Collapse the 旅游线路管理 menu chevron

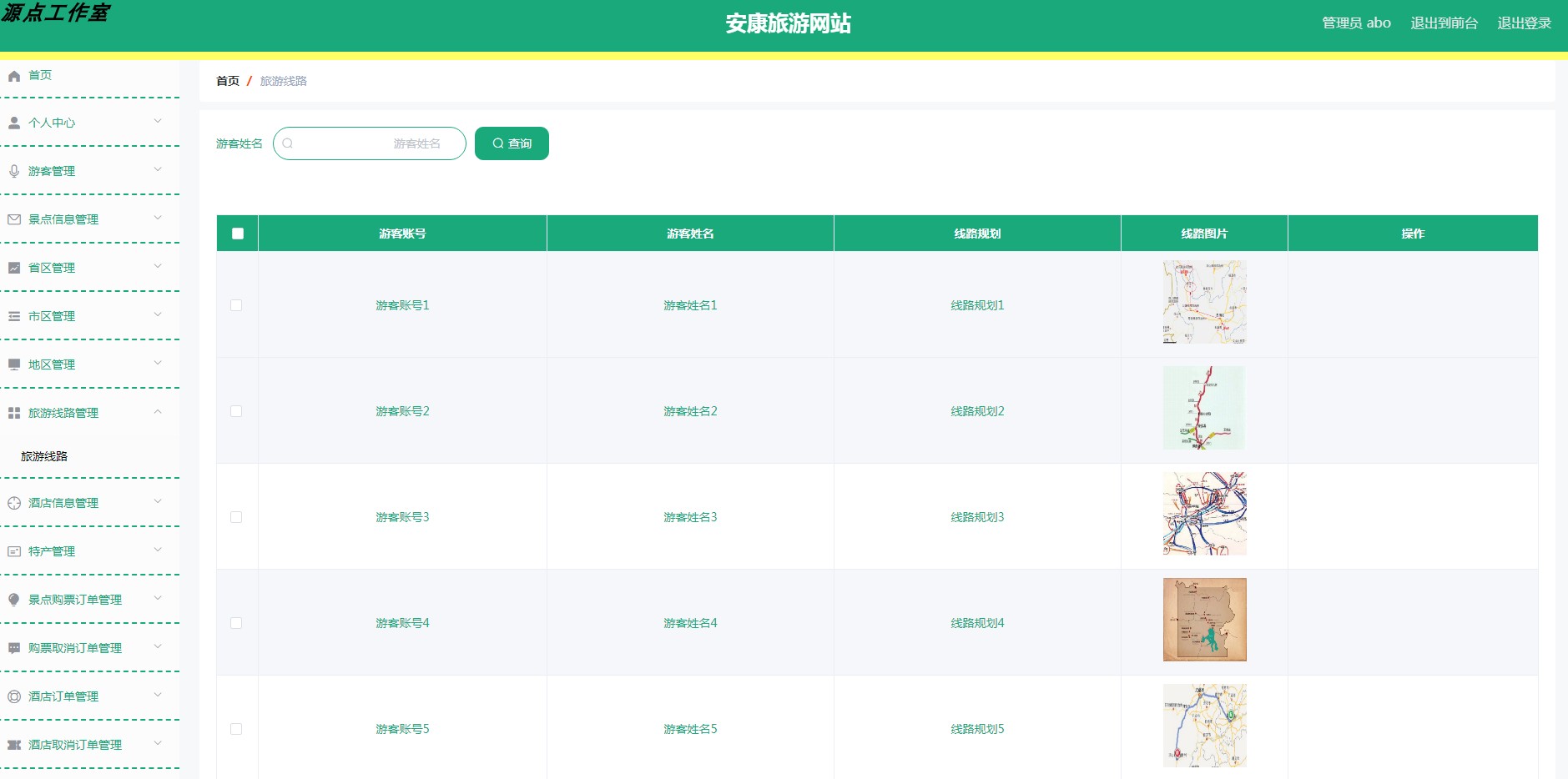tap(158, 412)
